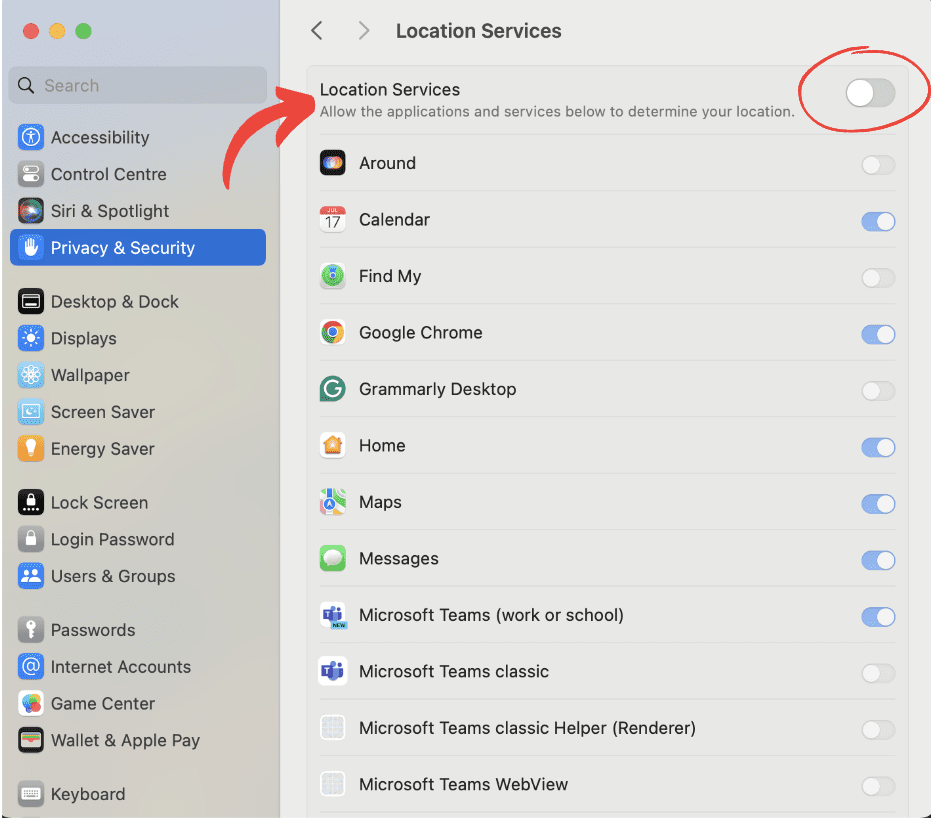The height and width of the screenshot is (820, 936).
Task: Open Internet Accounts settings
Action: (138, 667)
